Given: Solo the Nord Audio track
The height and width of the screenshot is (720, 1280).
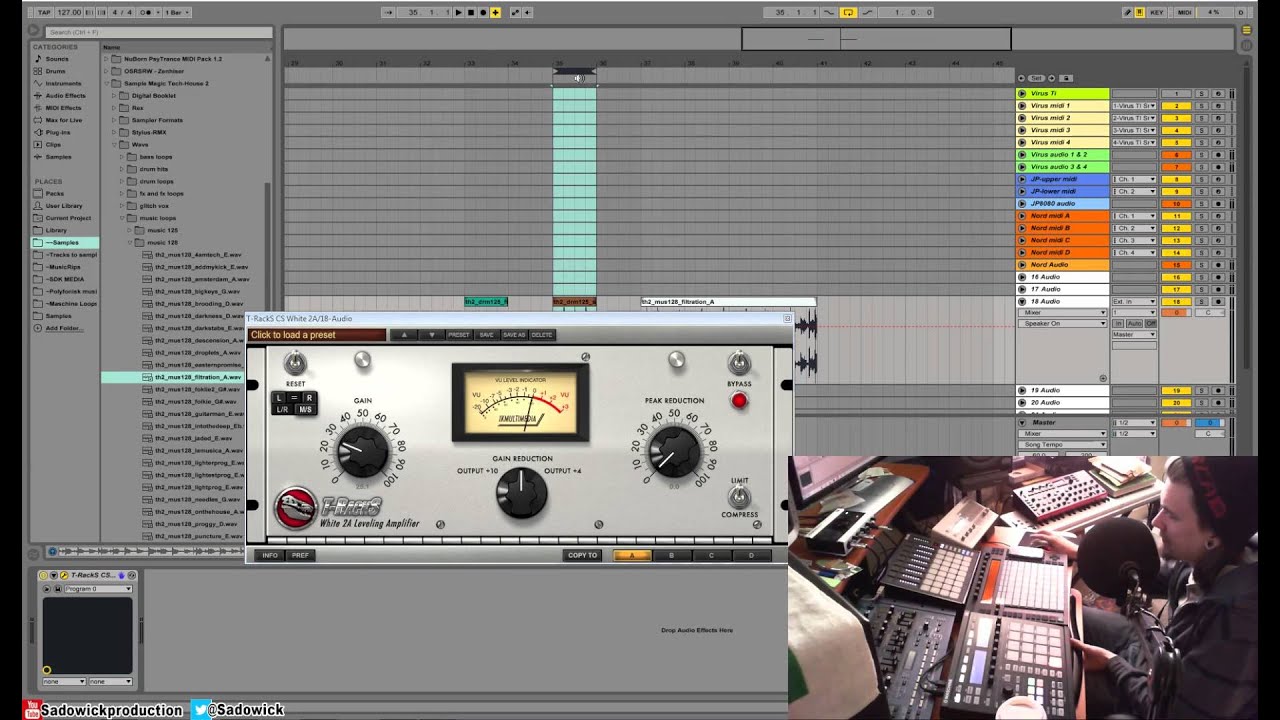Looking at the screenshot, I should [x=1203, y=264].
